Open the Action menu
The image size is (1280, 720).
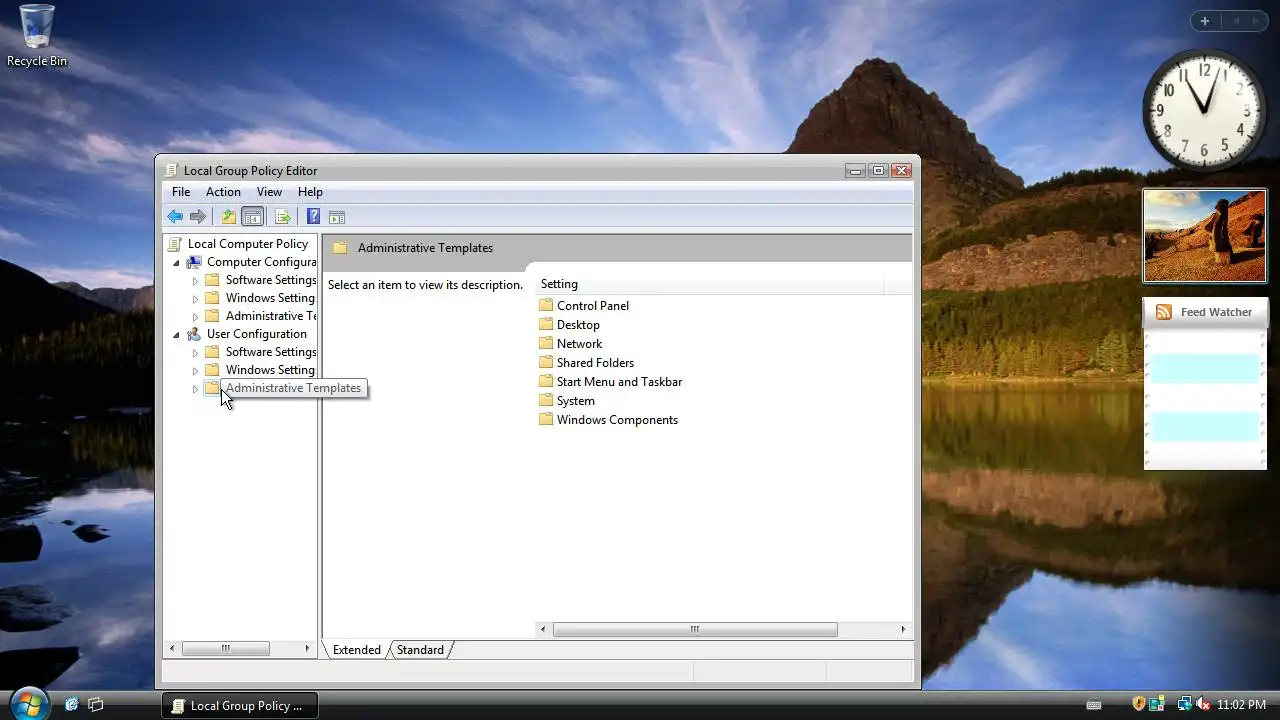[x=223, y=192]
